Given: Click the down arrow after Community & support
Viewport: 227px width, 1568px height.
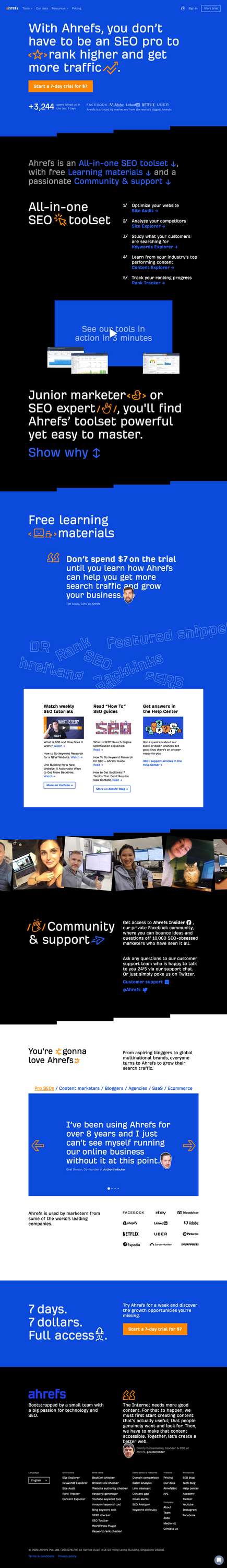Looking at the screenshot, I should tap(168, 181).
